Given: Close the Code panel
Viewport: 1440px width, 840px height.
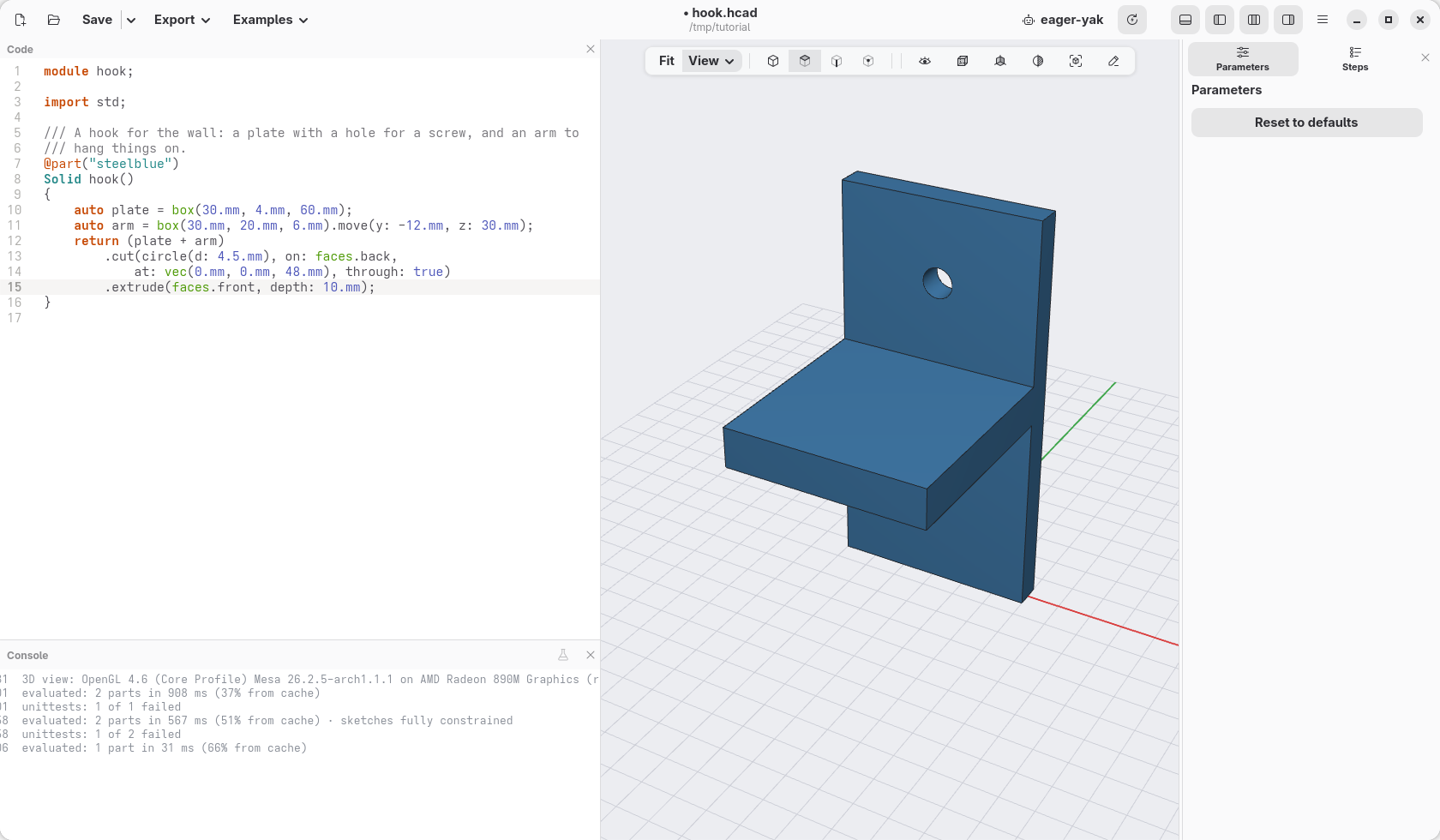Looking at the screenshot, I should pyautogui.click(x=591, y=49).
